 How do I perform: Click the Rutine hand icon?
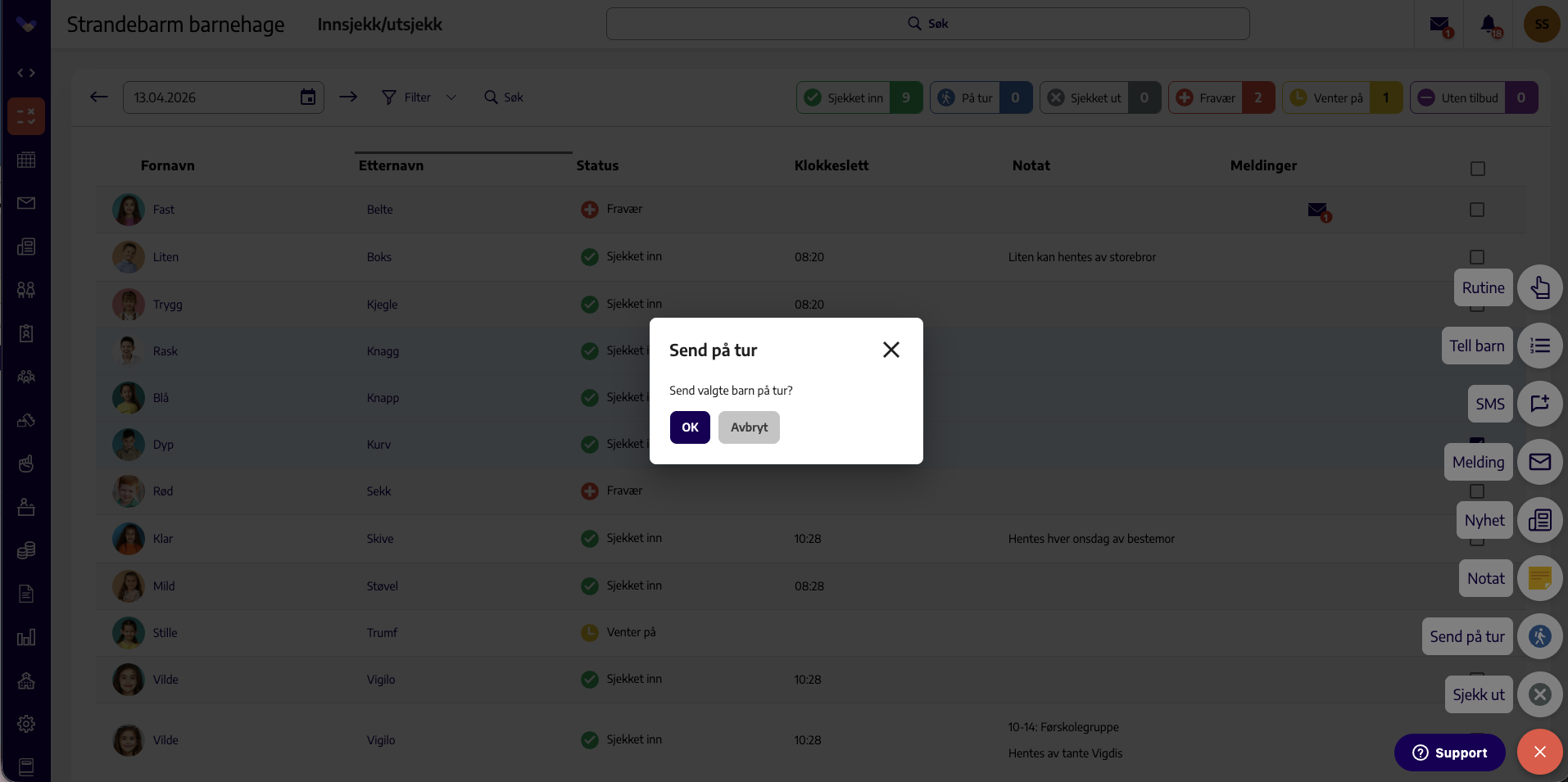coord(1539,287)
